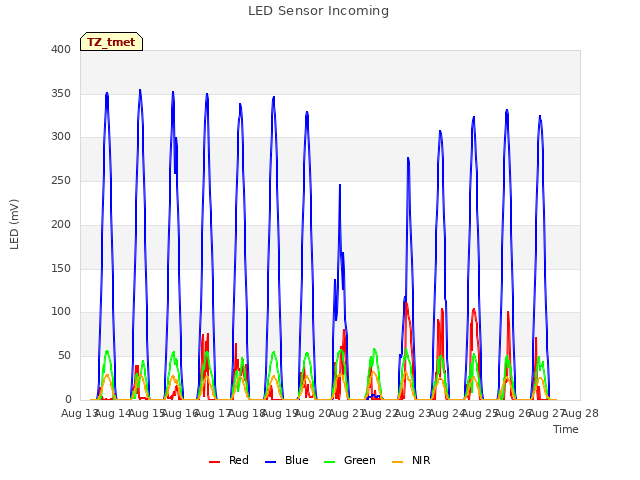Toggle the Red series legend entry

click(229, 460)
